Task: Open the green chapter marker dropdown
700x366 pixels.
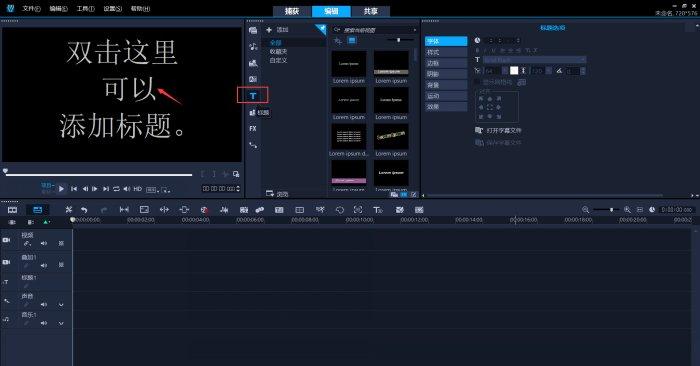Action: click(46, 222)
